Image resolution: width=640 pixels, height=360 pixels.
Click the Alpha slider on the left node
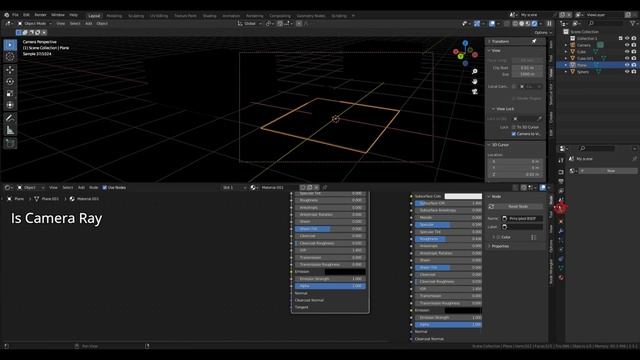coord(330,286)
